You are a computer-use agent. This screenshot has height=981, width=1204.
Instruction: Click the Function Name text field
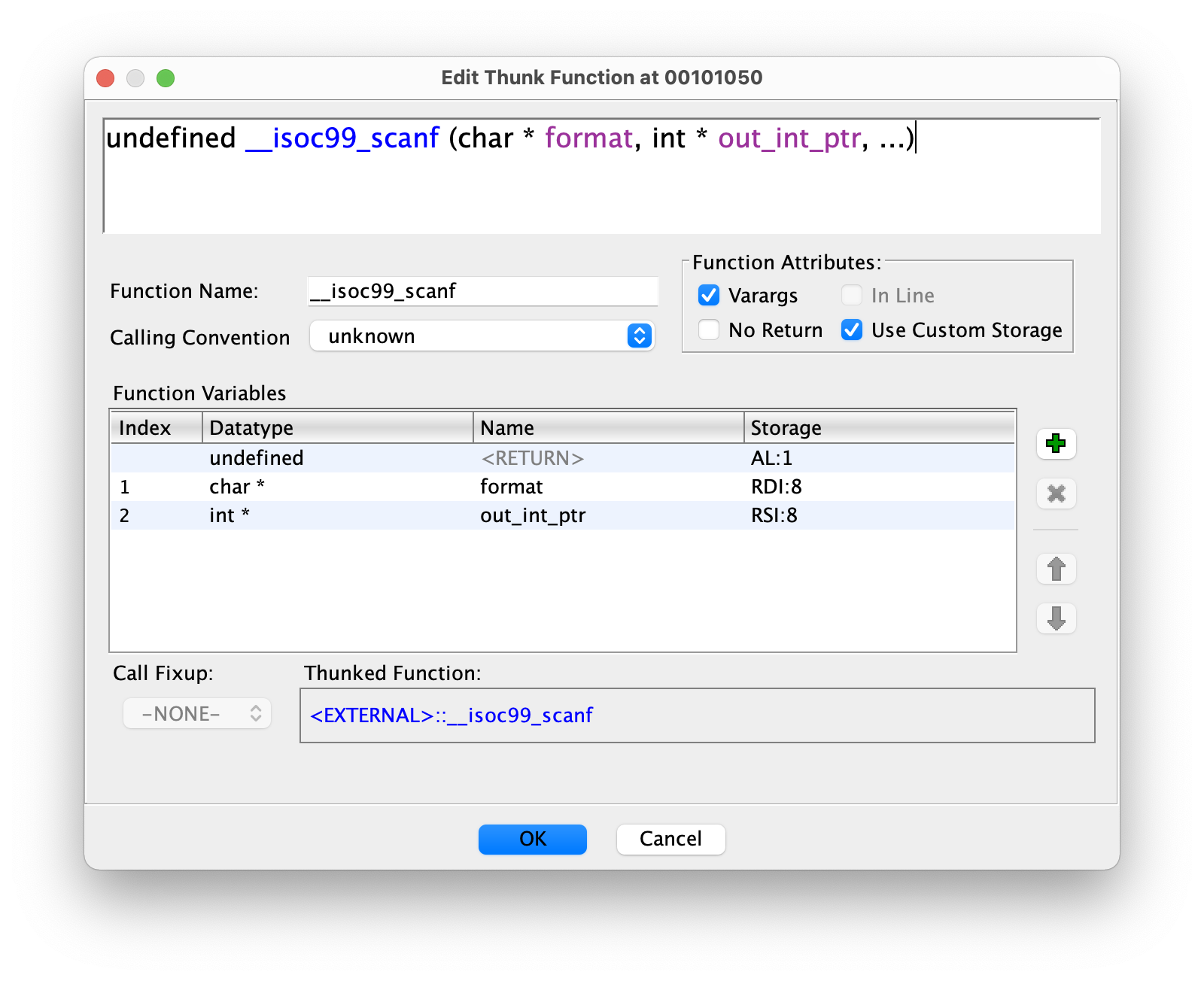pos(482,291)
